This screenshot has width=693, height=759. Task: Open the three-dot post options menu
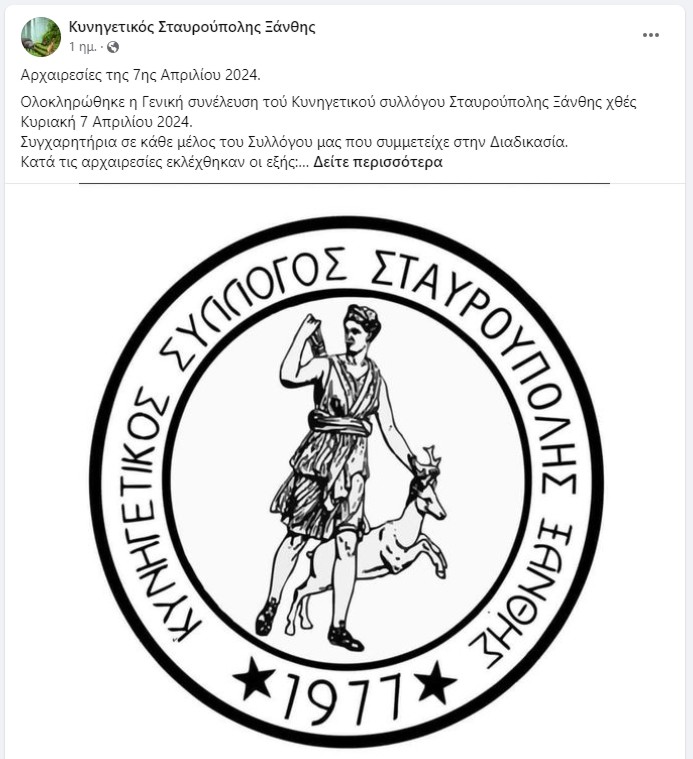point(650,35)
